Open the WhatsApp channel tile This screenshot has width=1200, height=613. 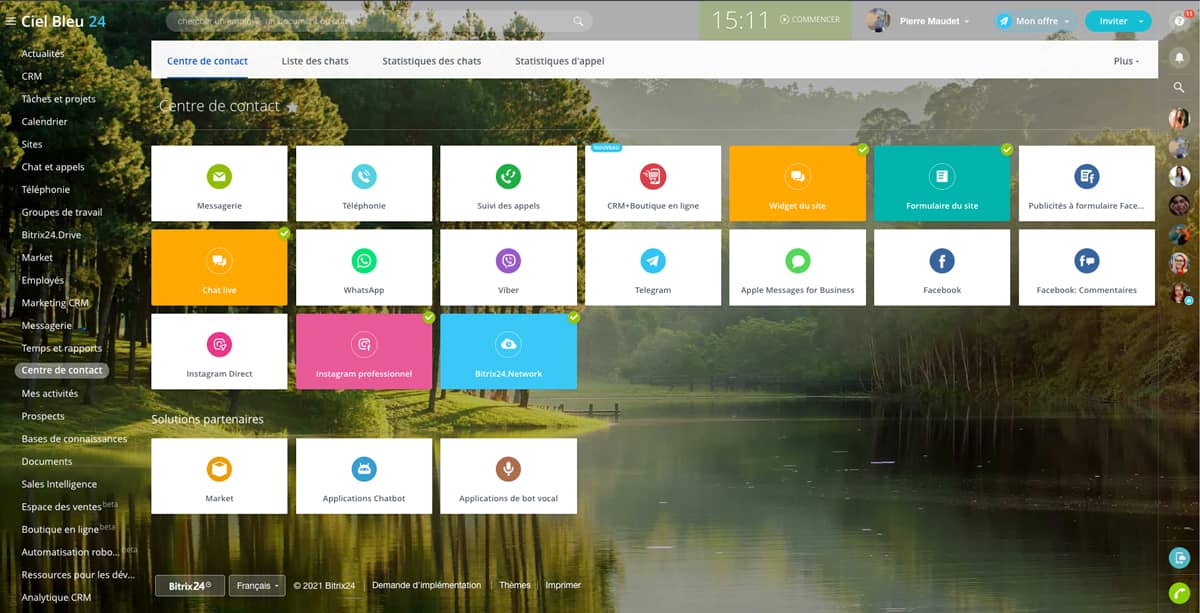tap(364, 268)
